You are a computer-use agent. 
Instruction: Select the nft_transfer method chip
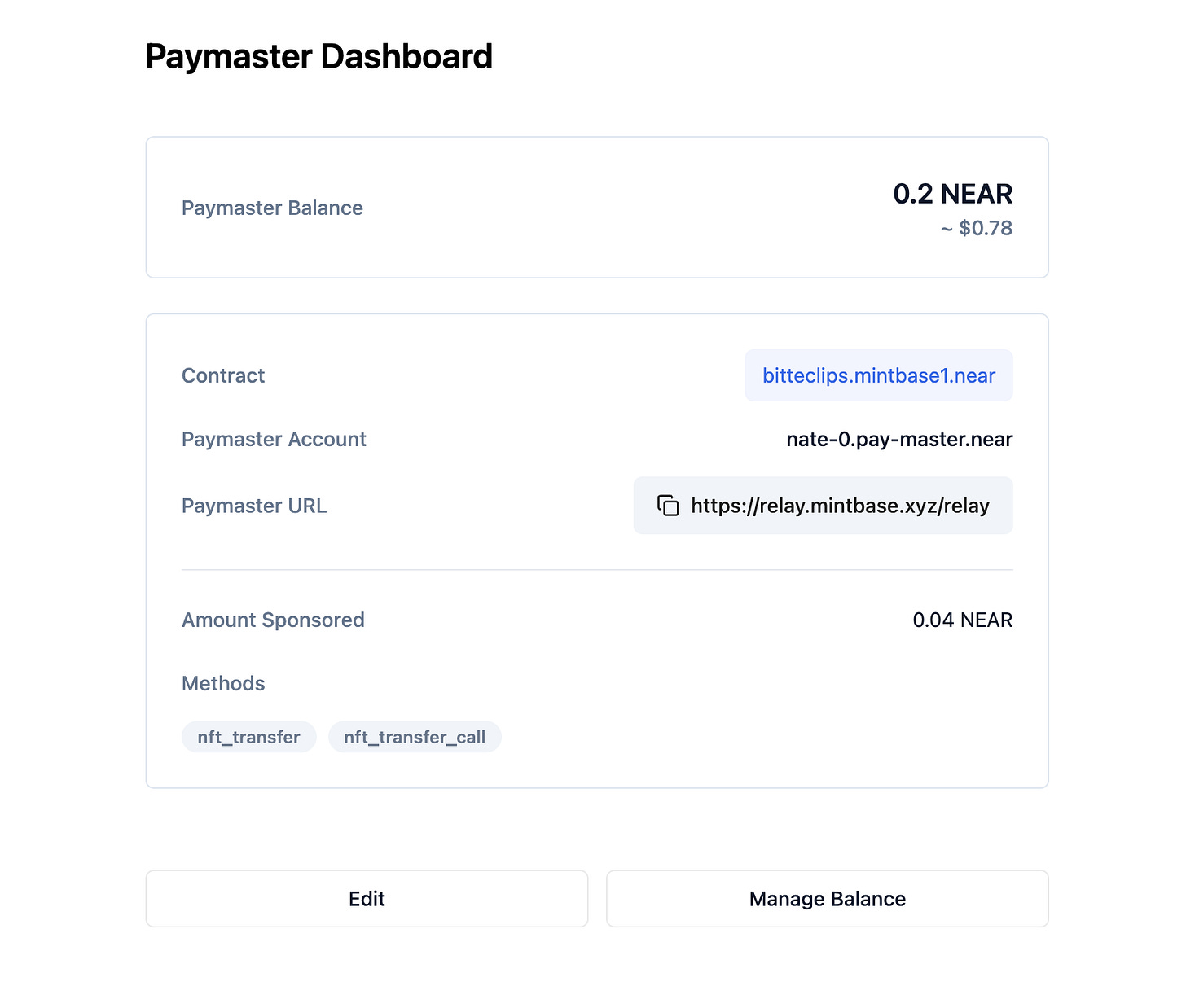click(x=249, y=737)
